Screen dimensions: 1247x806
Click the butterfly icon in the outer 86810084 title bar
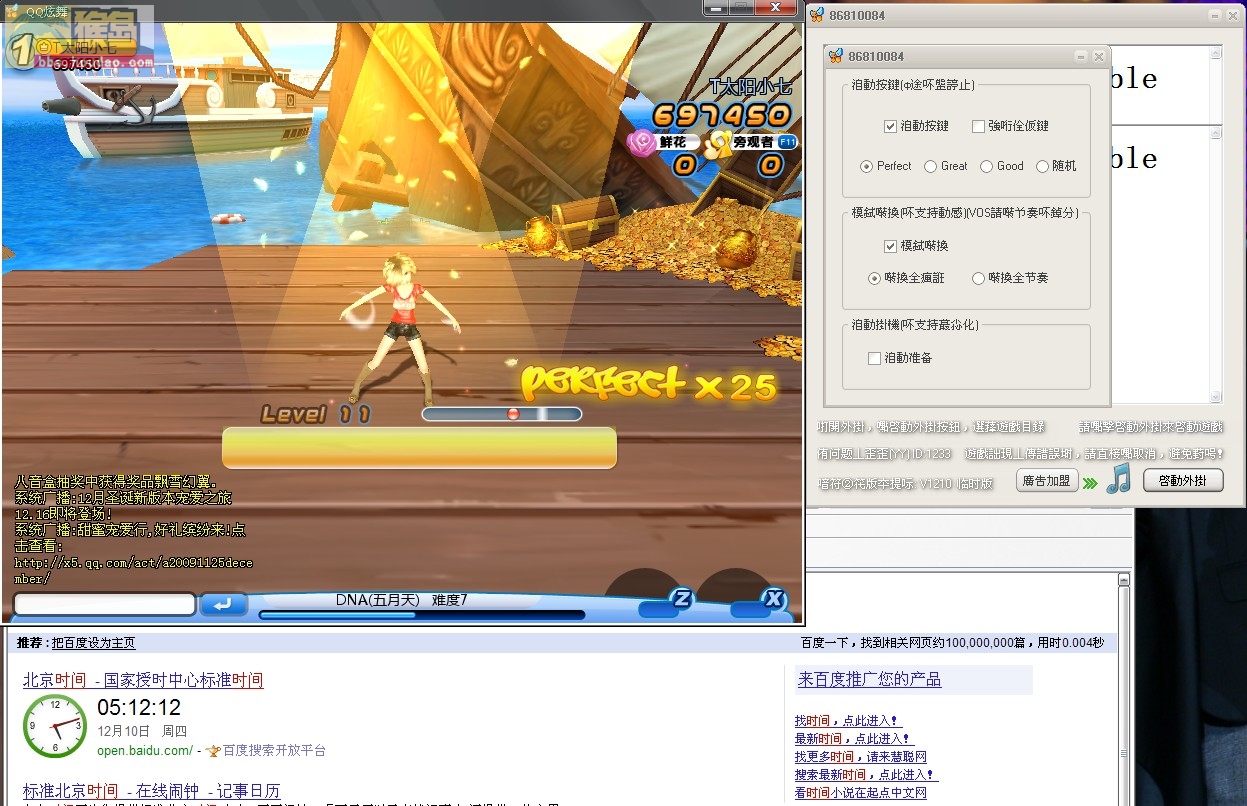pos(819,15)
